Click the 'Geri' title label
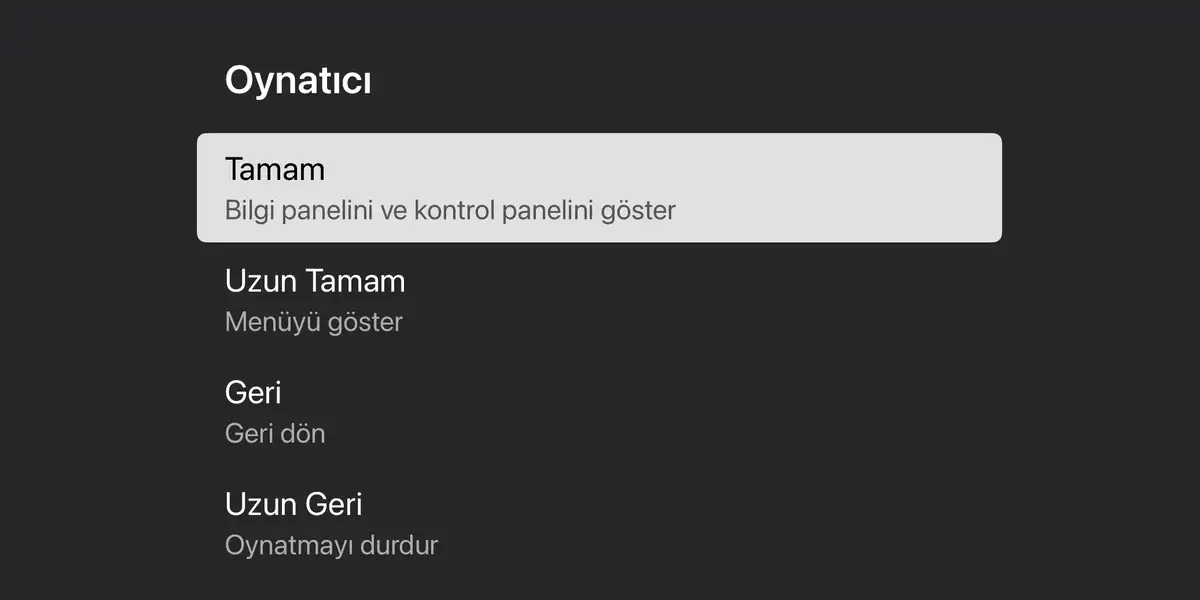 (253, 392)
